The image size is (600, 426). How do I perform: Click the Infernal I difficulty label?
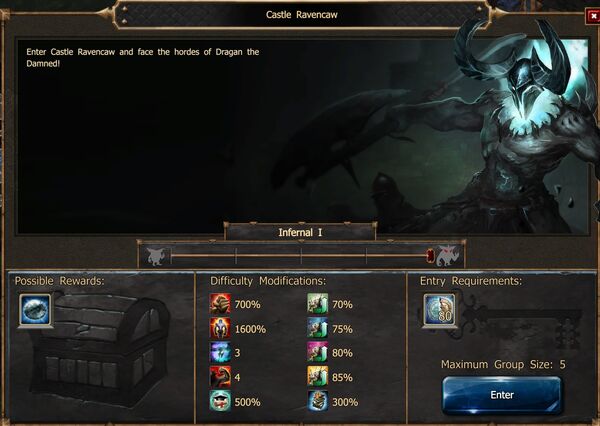300,232
